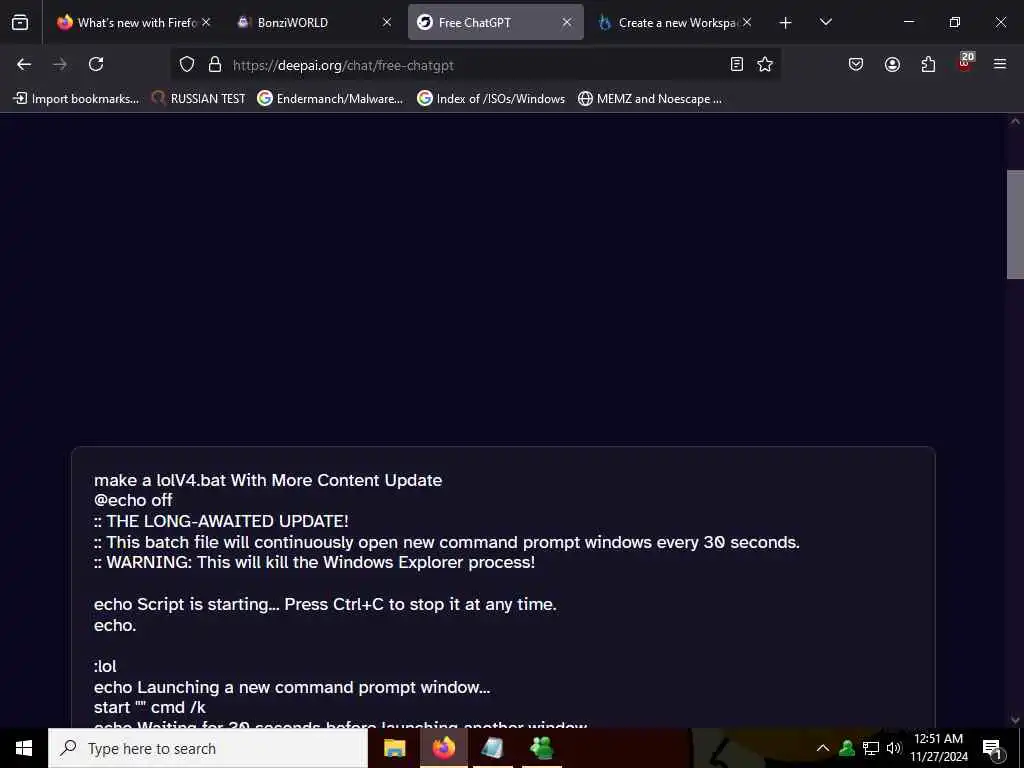Close the Free ChatGPT tab
This screenshot has height=768, width=1024.
(567, 22)
